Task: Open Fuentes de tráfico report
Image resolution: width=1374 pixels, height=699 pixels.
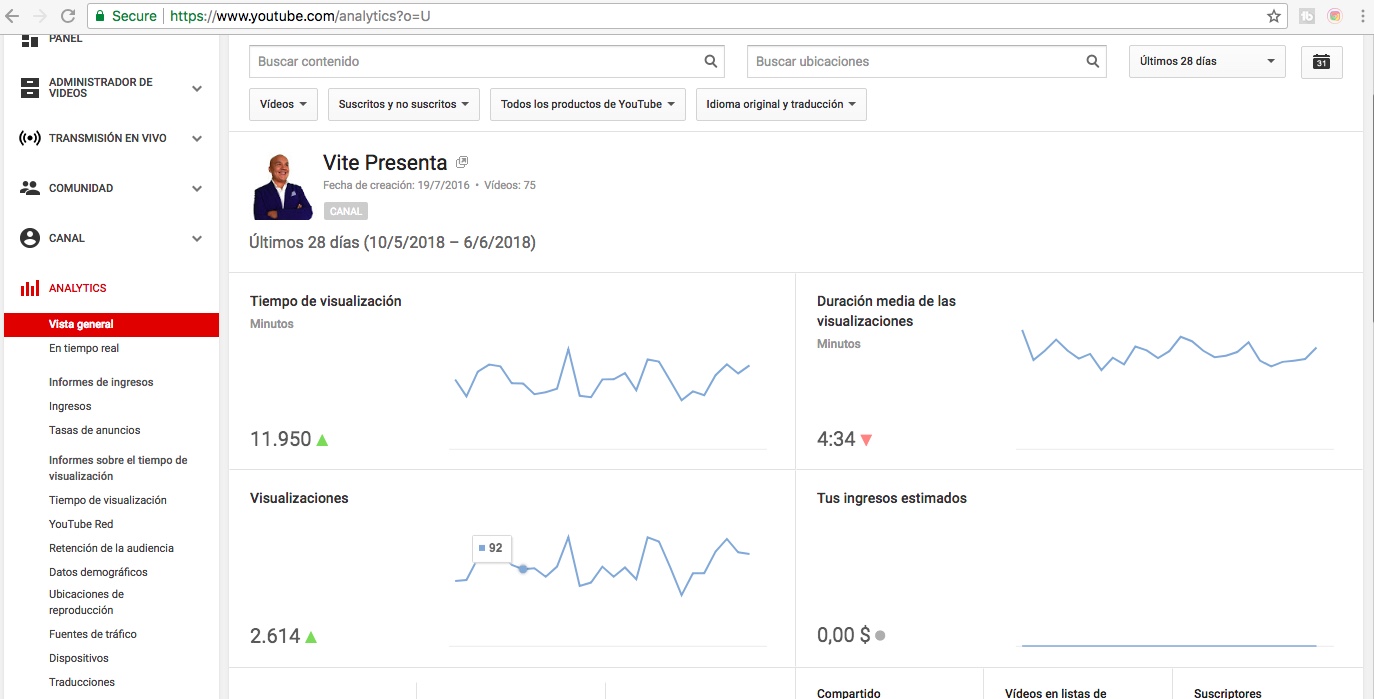Action: coord(93,634)
